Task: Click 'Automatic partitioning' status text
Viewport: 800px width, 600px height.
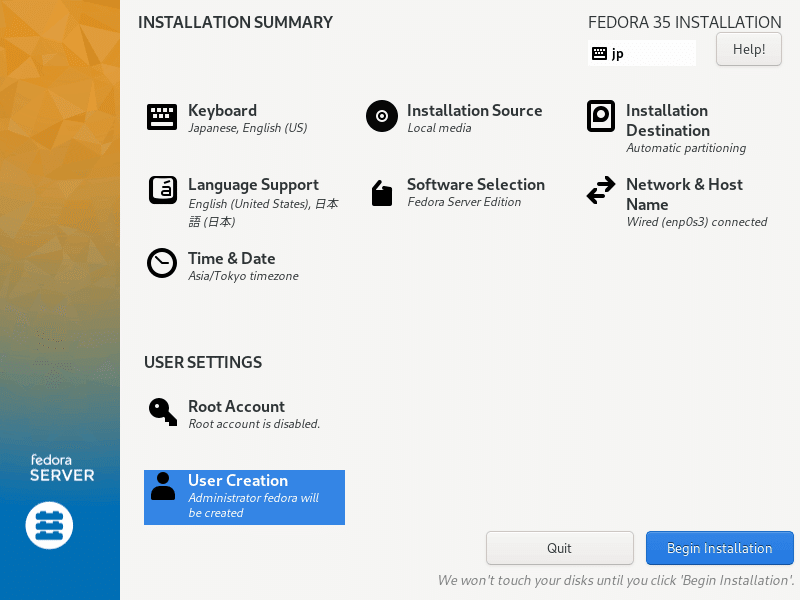Action: (x=686, y=148)
